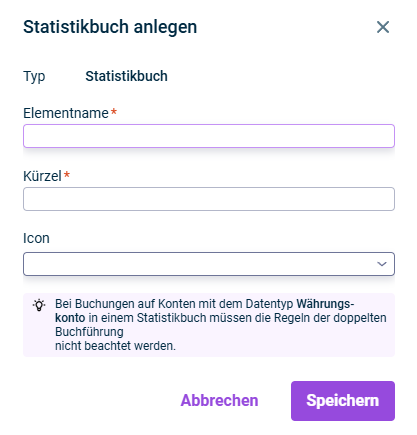Click the Kürzel field label
Image resolution: width=417 pixels, height=435 pixels.
pos(42,176)
